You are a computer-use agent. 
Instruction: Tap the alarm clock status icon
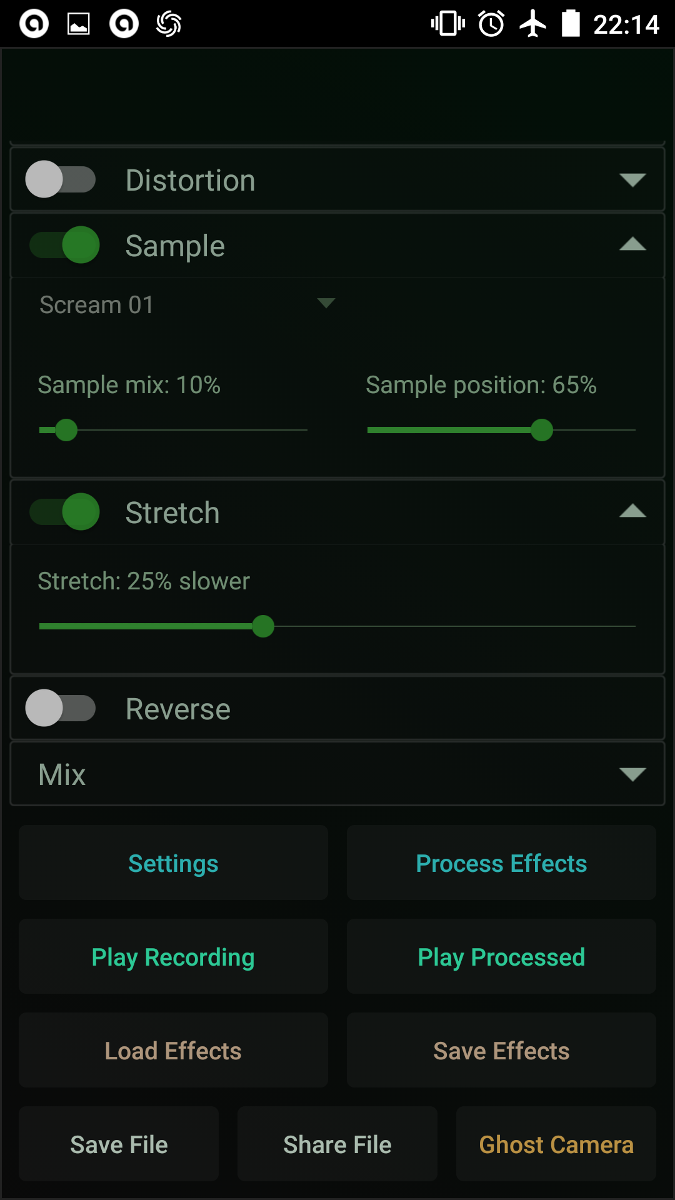point(491,24)
